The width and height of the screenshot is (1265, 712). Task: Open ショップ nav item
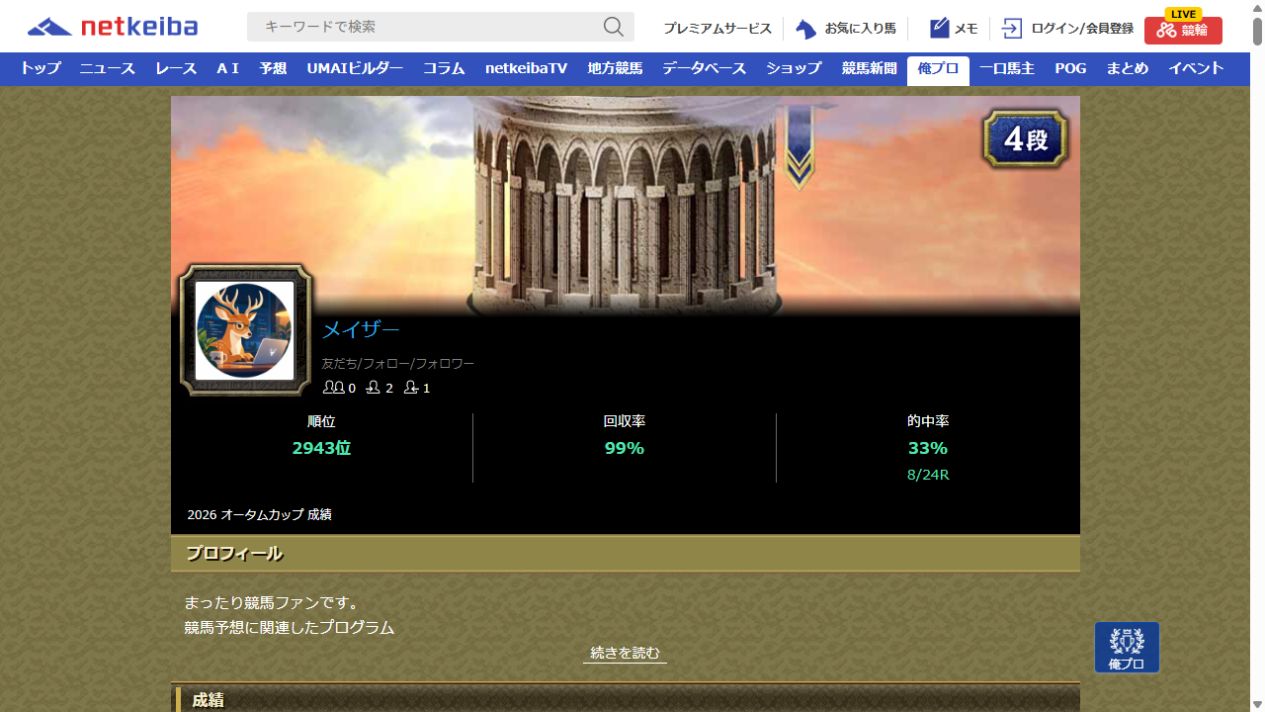coord(794,69)
